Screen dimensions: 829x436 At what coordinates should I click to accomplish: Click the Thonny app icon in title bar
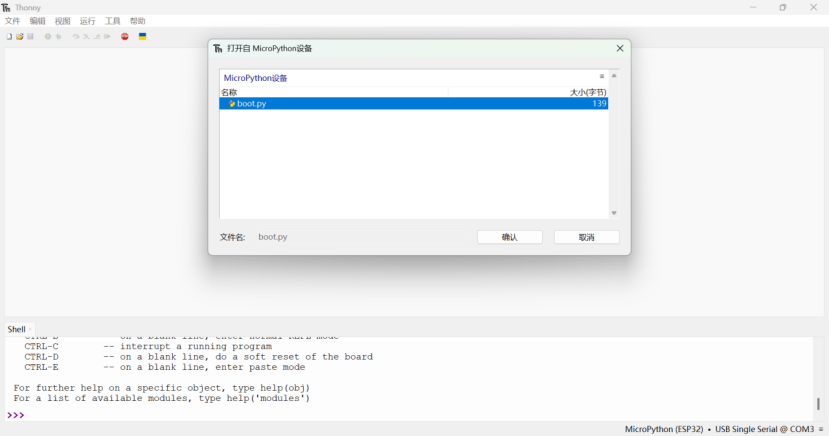click(x=6, y=7)
